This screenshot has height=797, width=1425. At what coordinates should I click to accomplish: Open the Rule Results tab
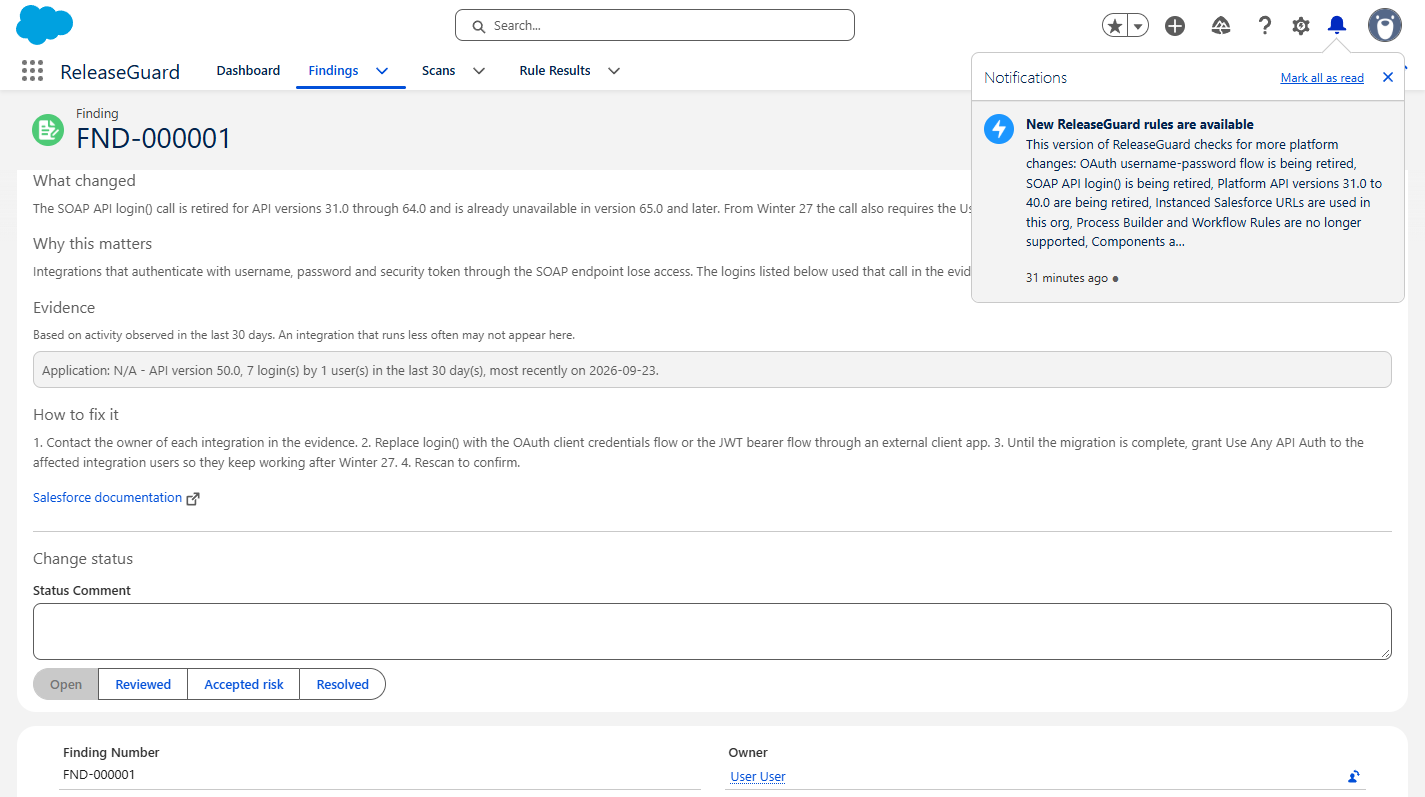[555, 71]
